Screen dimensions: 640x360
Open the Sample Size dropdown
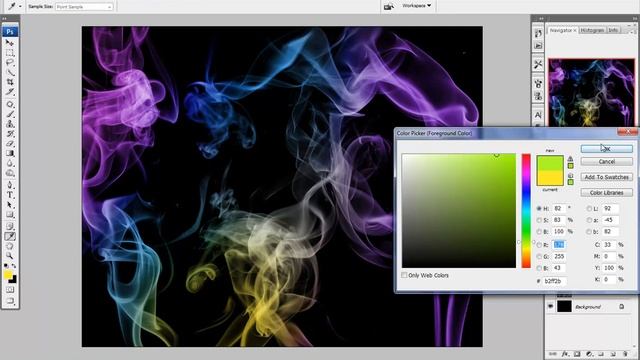pos(84,7)
